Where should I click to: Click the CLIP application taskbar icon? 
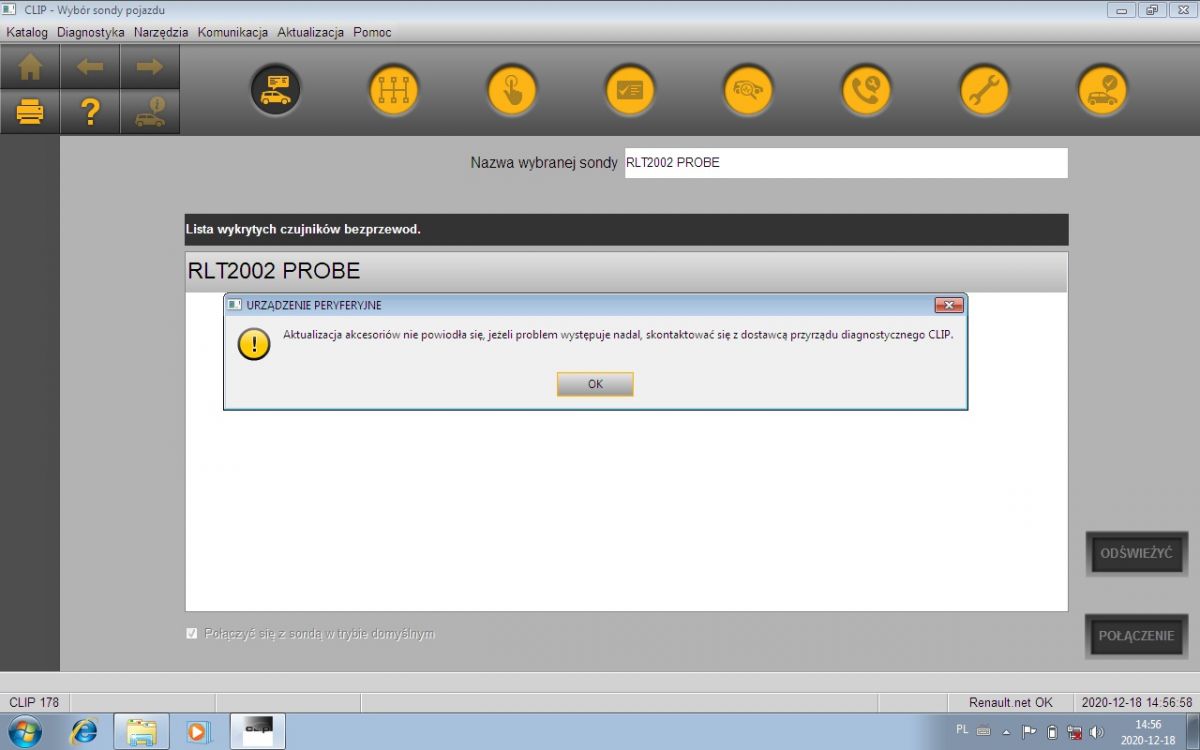pos(258,732)
